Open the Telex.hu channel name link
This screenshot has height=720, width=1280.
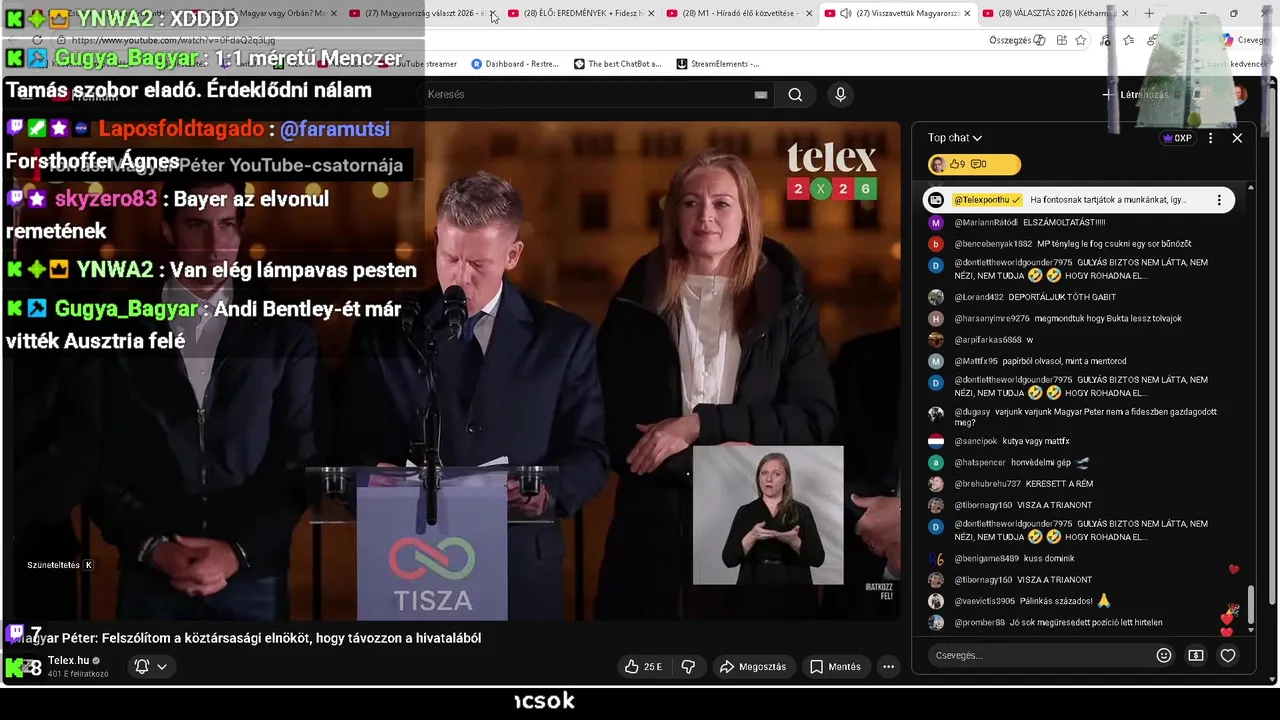69,661
